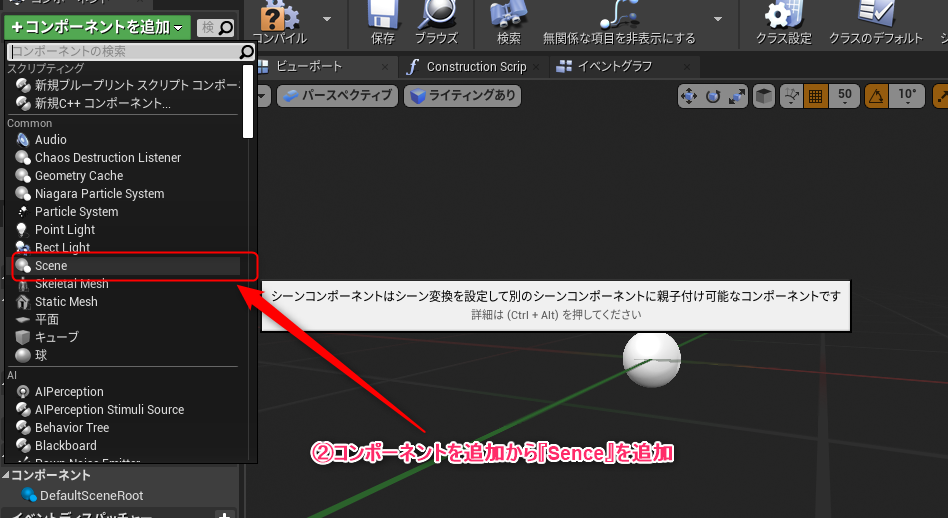Click the Perspective (パースペクティブ) view button

(336, 97)
